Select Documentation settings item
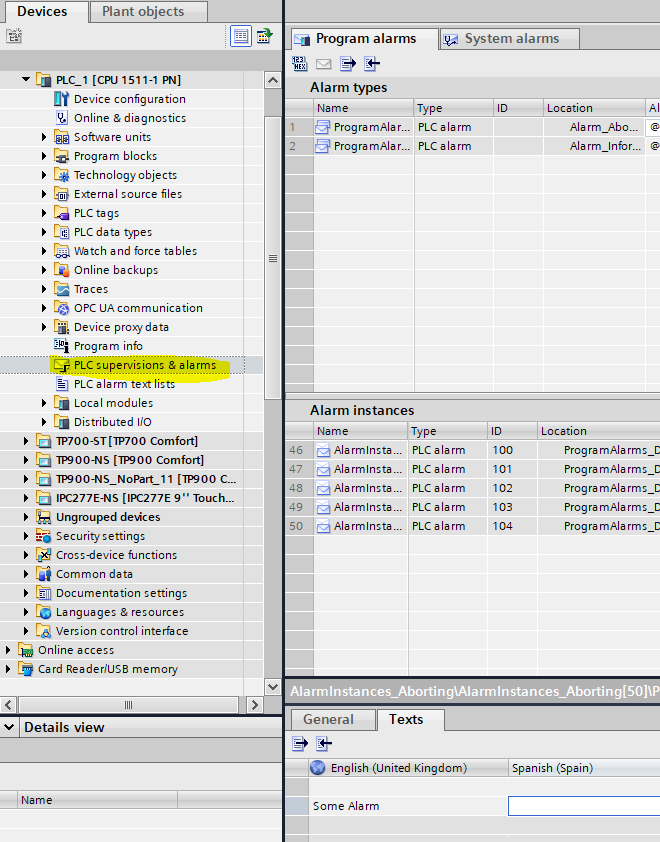Image resolution: width=660 pixels, height=842 pixels. (x=121, y=593)
